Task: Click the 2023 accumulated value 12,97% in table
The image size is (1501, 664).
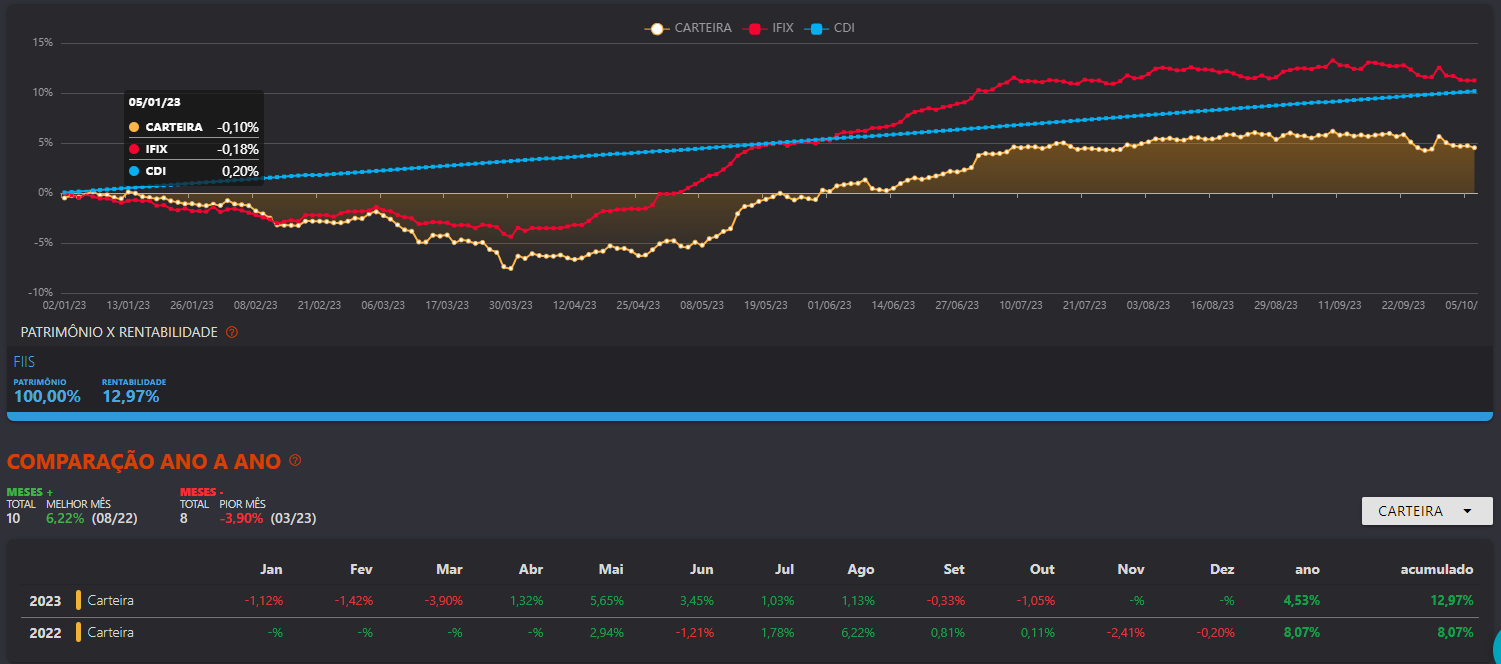Action: [x=1451, y=601]
